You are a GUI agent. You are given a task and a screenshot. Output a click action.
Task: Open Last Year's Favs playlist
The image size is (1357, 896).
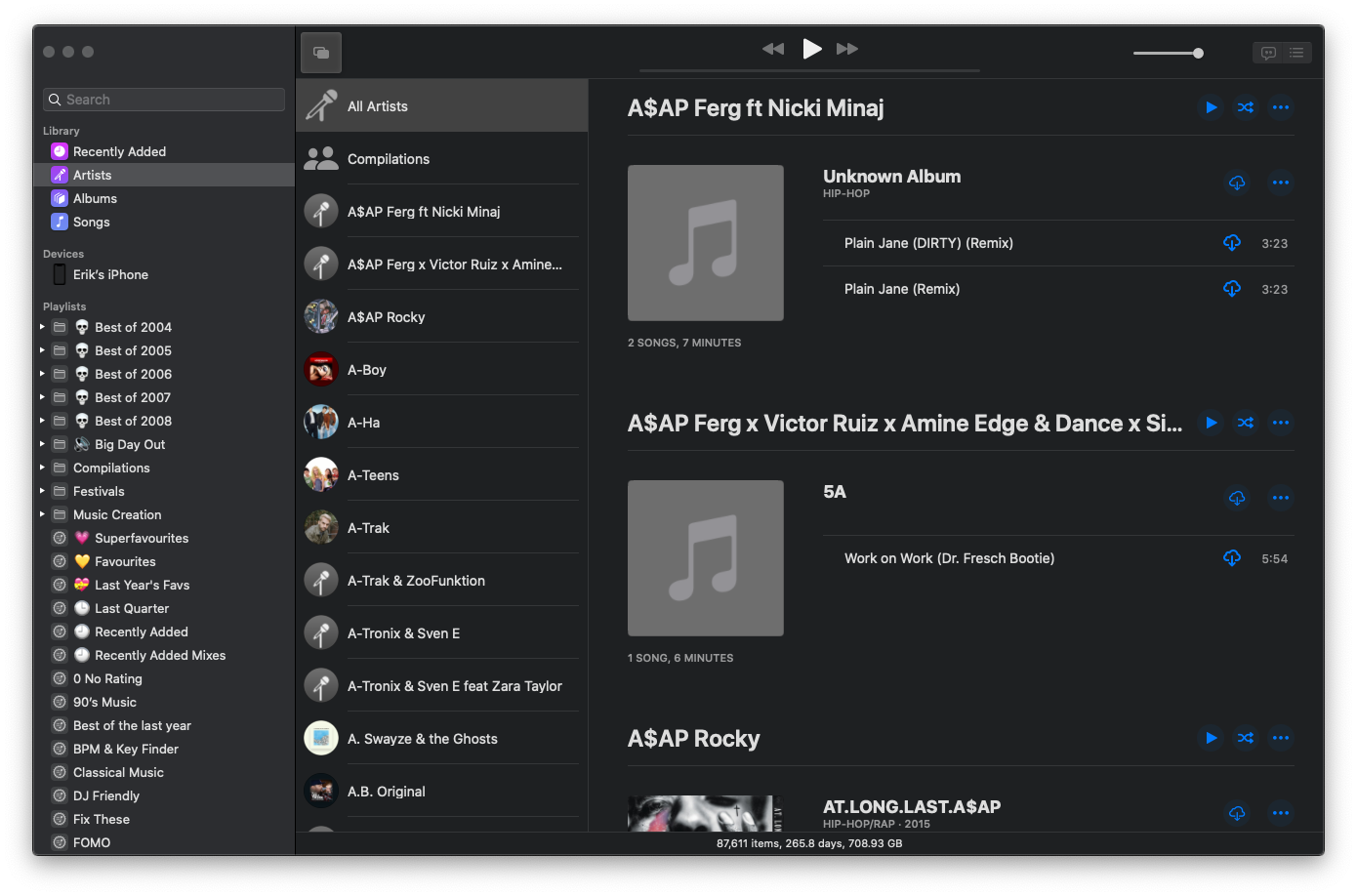pyautogui.click(x=164, y=585)
